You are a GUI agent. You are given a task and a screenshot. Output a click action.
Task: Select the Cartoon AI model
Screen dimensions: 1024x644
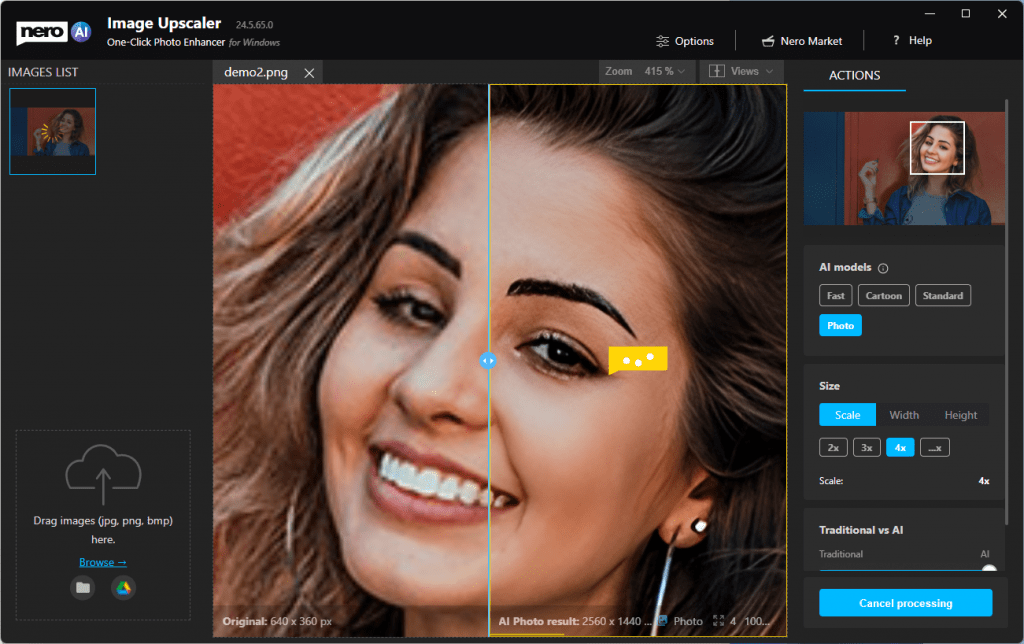coord(883,296)
